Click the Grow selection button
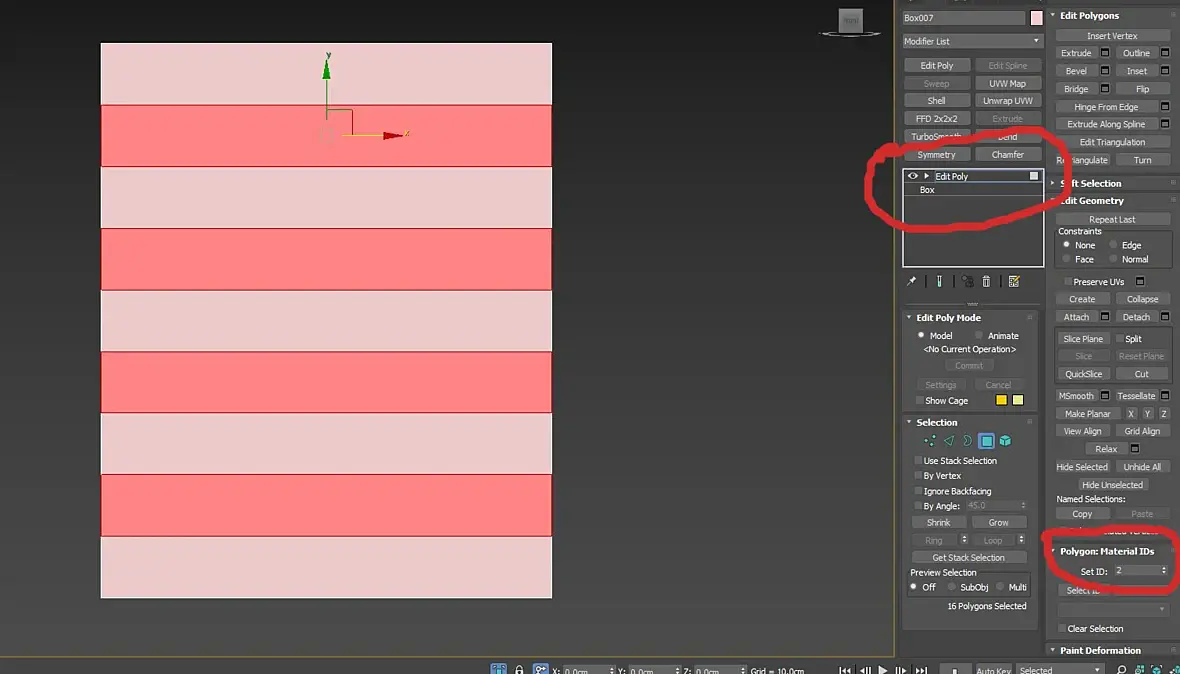1180x674 pixels. pyautogui.click(x=999, y=522)
